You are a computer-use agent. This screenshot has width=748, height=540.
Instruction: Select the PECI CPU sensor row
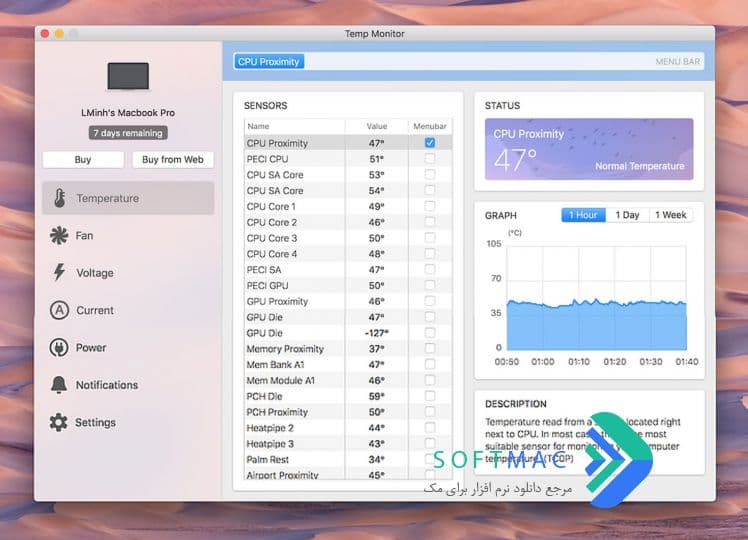348,159
